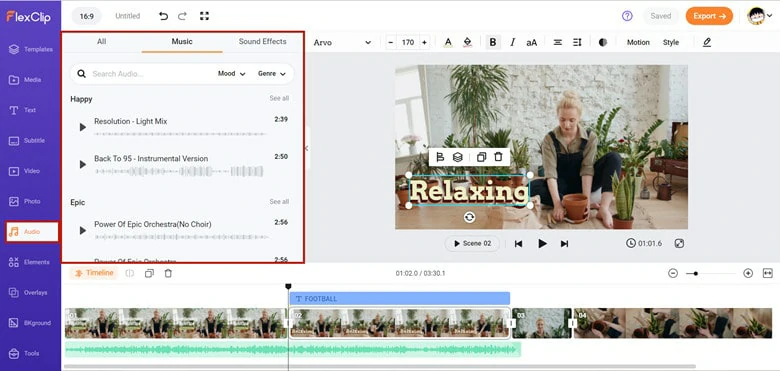The image size is (780, 371).
Task: Open the Text sidebar panel
Action: click(22, 110)
